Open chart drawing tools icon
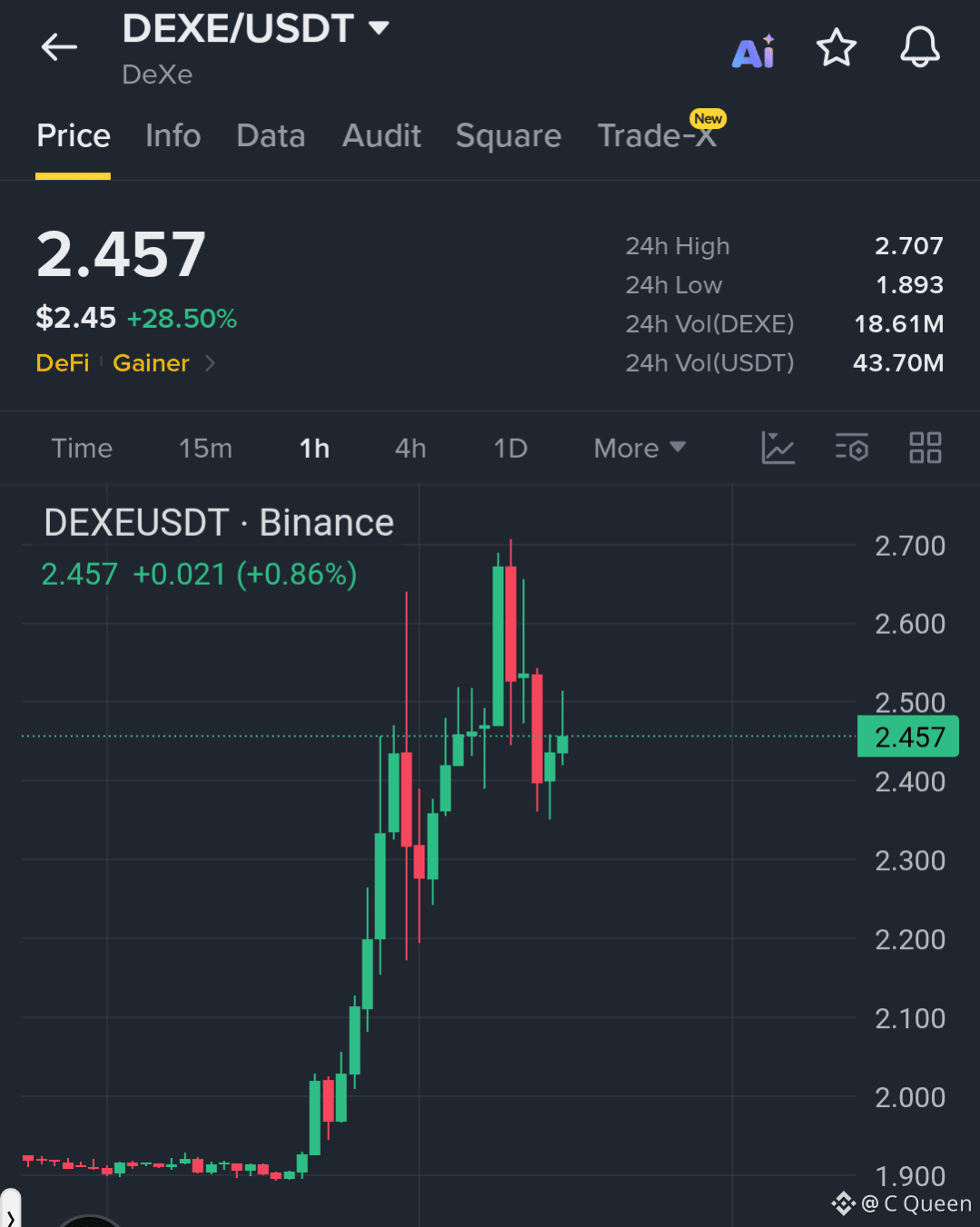980x1227 pixels. point(777,448)
